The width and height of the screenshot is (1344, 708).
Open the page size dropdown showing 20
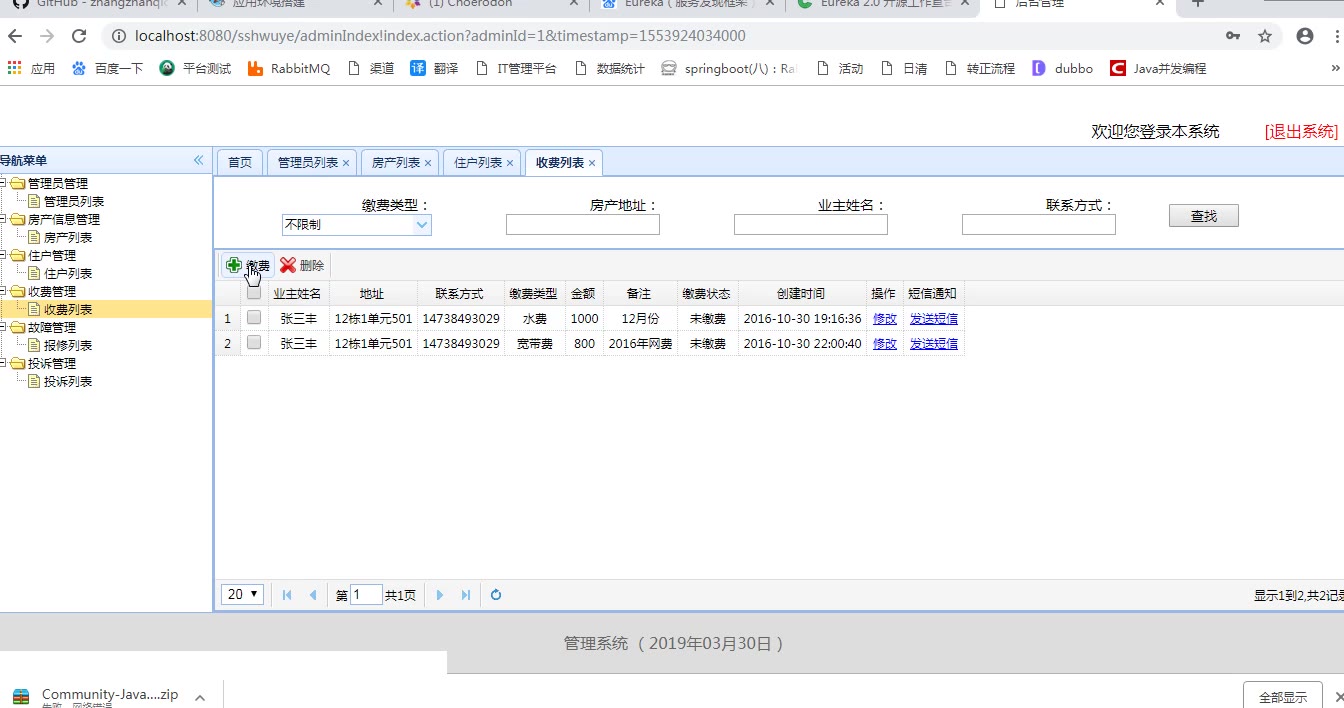click(242, 594)
